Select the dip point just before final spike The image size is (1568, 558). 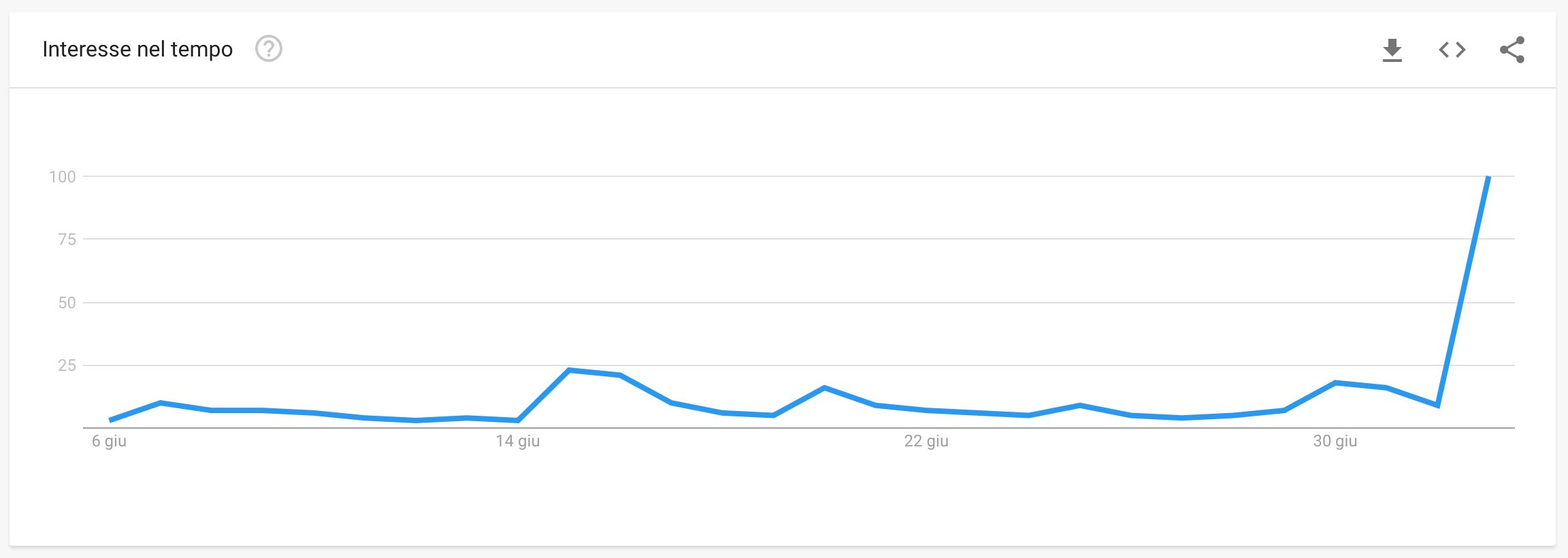click(1437, 406)
